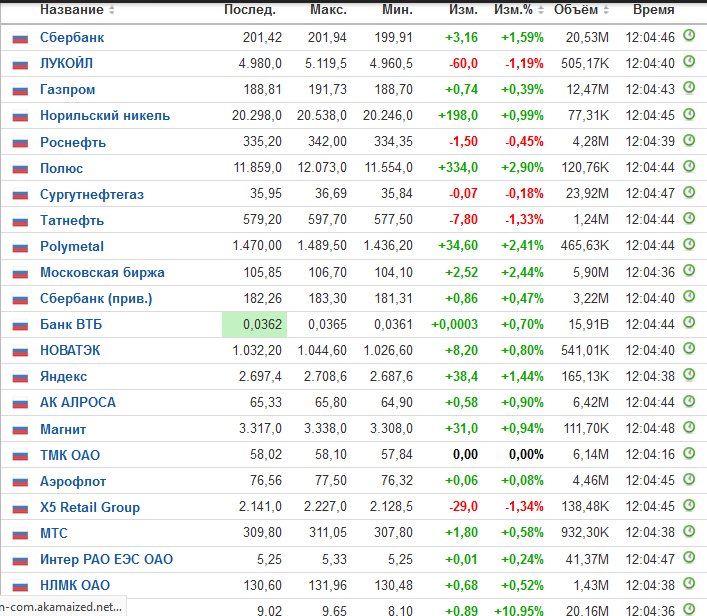The height and width of the screenshot is (616, 707).
Task: Sort by the Название column arrows
Action: [111, 9]
